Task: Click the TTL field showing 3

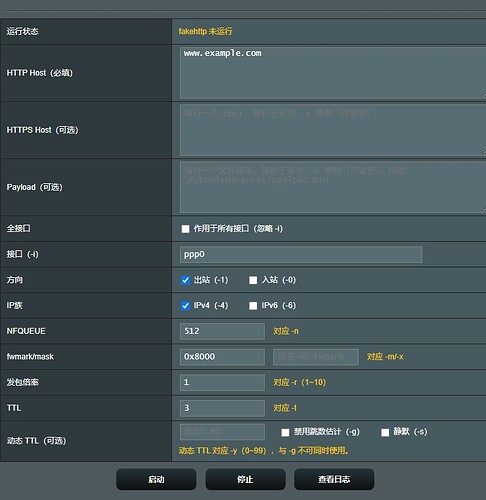Action: pos(222,408)
